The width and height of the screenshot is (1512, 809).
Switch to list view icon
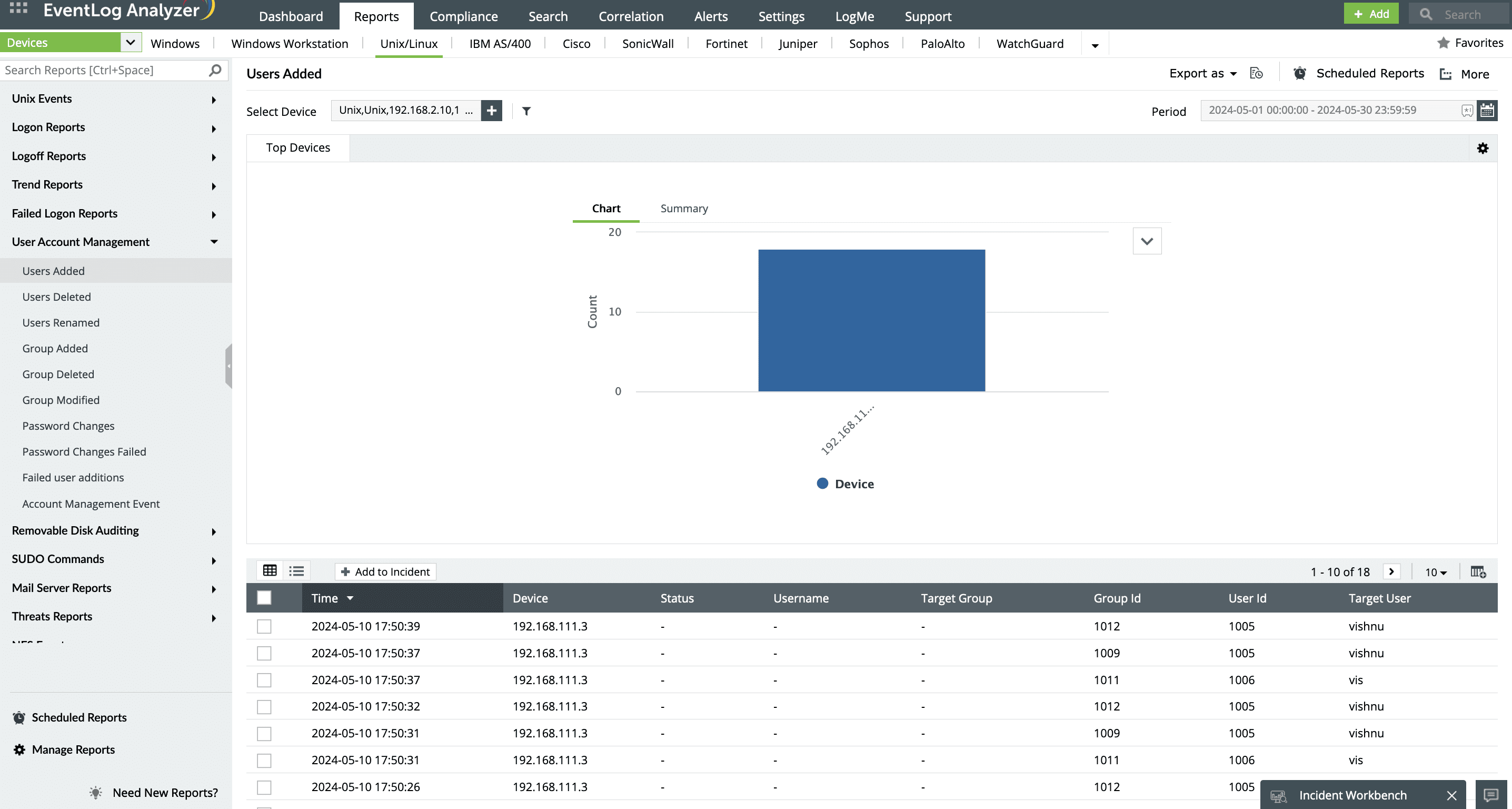296,570
